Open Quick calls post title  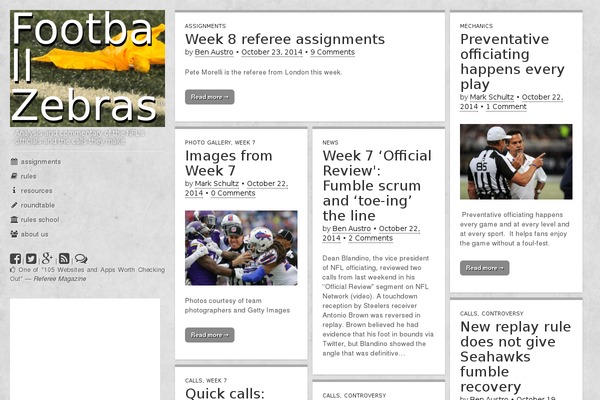225,393
